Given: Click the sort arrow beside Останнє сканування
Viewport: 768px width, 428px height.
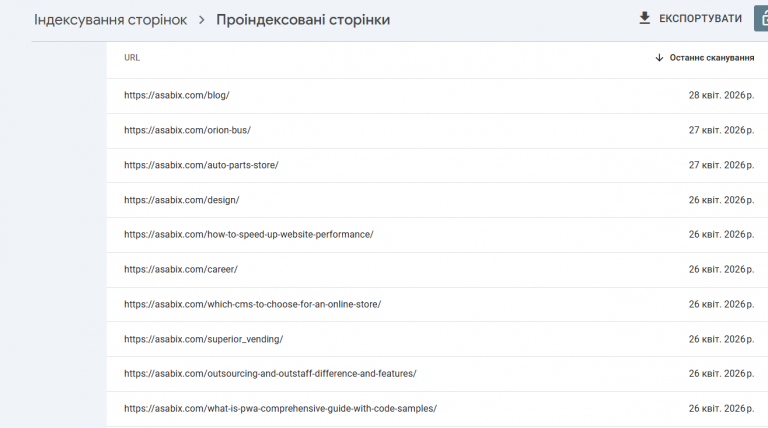Looking at the screenshot, I should tap(659, 58).
